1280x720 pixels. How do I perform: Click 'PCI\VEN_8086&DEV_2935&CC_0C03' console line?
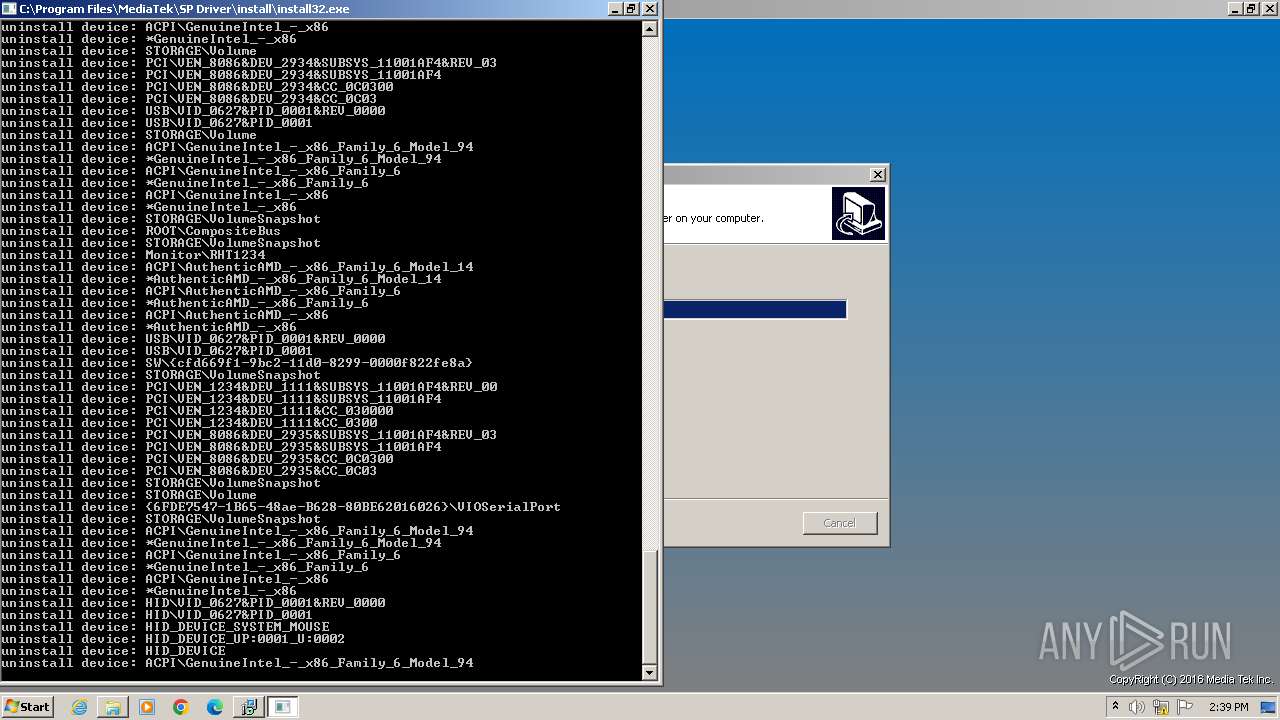click(x=189, y=471)
